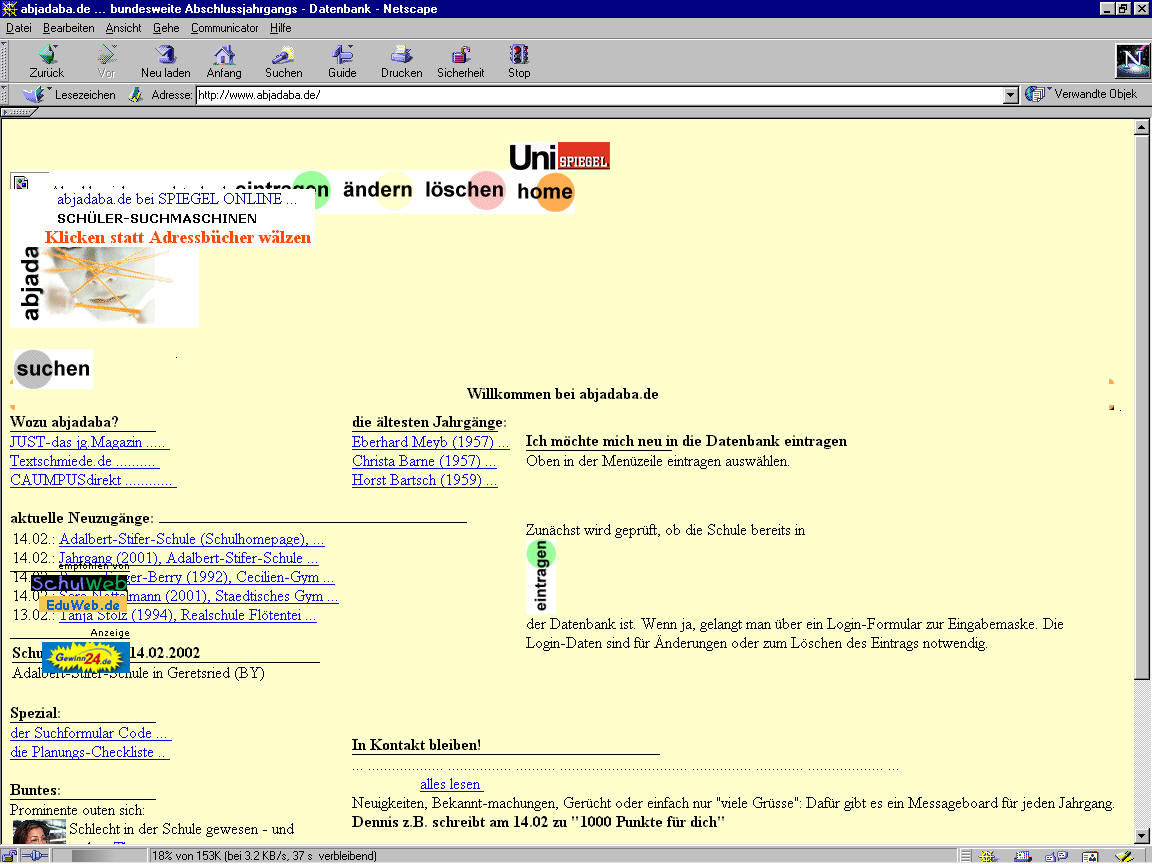Image resolution: width=1152 pixels, height=864 pixels.
Task: Open the Verwandte Objekte dropdown
Action: pyautogui.click(x=1083, y=95)
